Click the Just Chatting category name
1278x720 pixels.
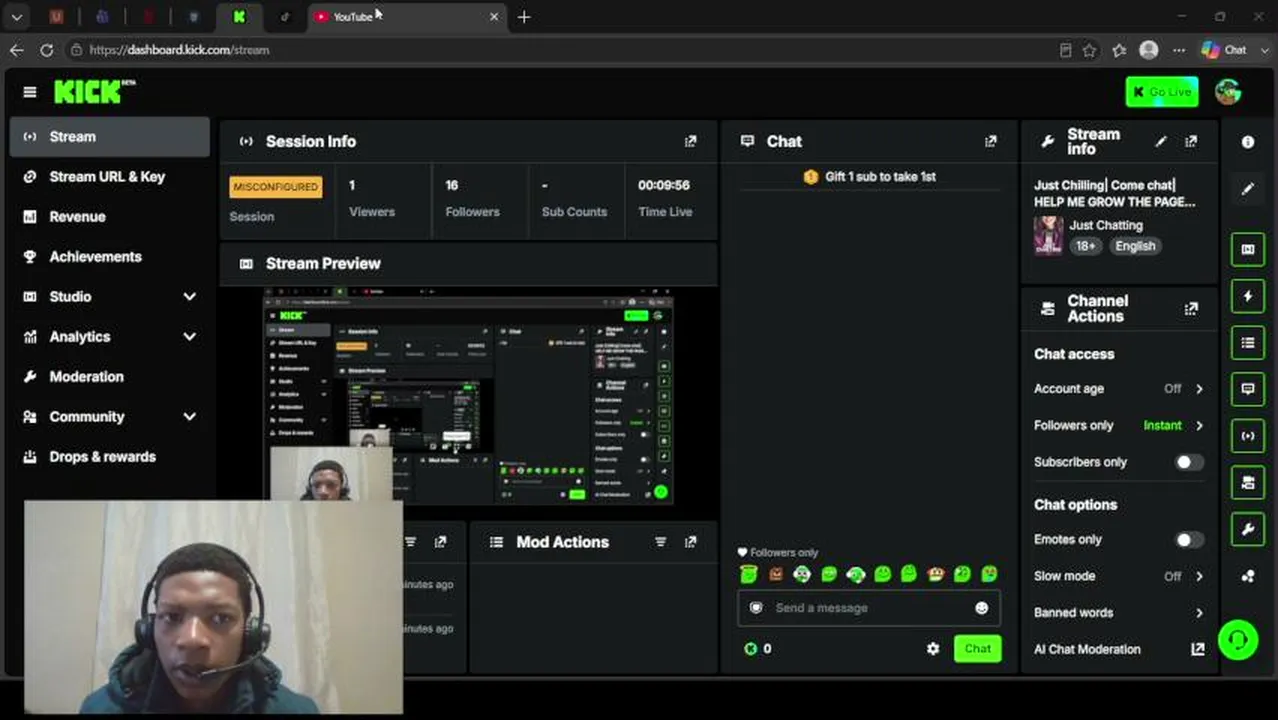(1105, 226)
